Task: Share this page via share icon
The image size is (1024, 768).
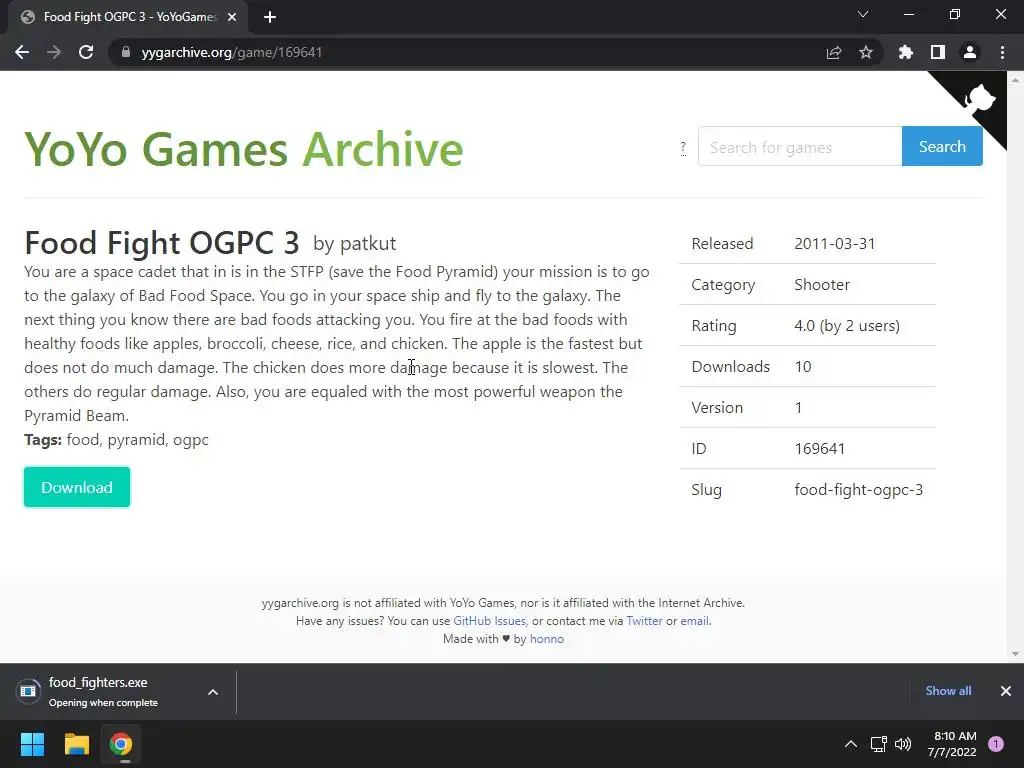Action: tap(834, 52)
